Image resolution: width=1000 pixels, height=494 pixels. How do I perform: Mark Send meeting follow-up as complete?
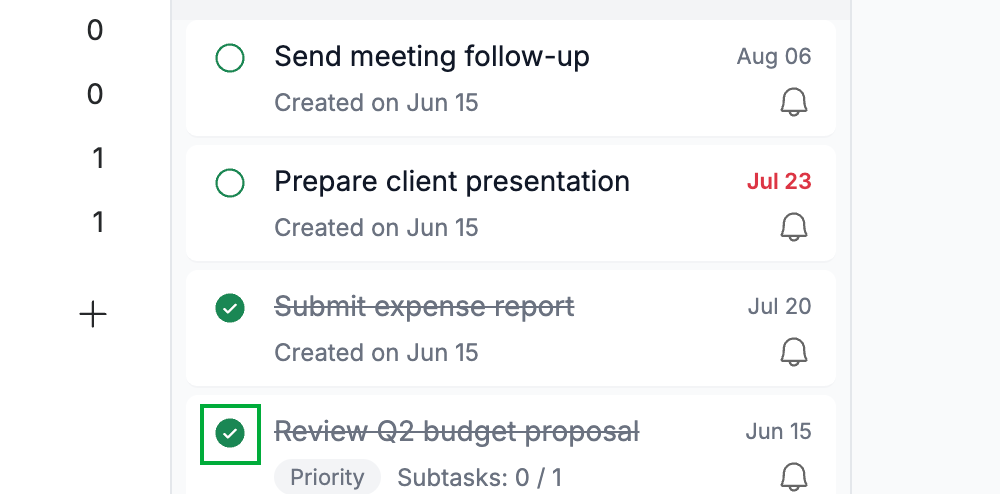[x=230, y=59]
